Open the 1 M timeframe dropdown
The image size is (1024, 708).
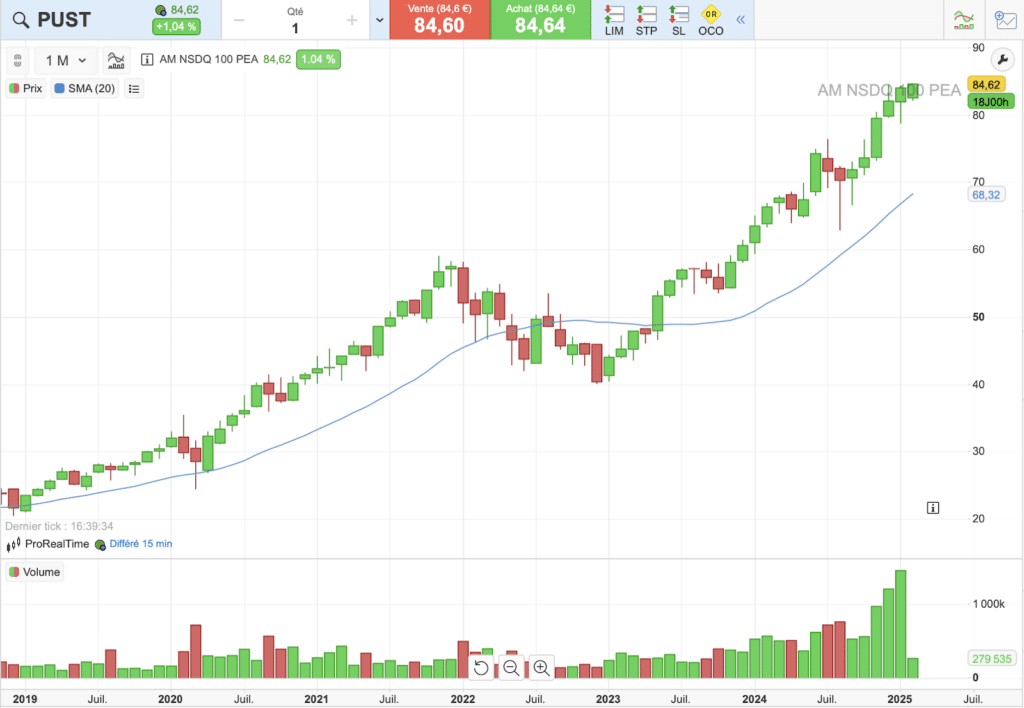click(x=65, y=60)
